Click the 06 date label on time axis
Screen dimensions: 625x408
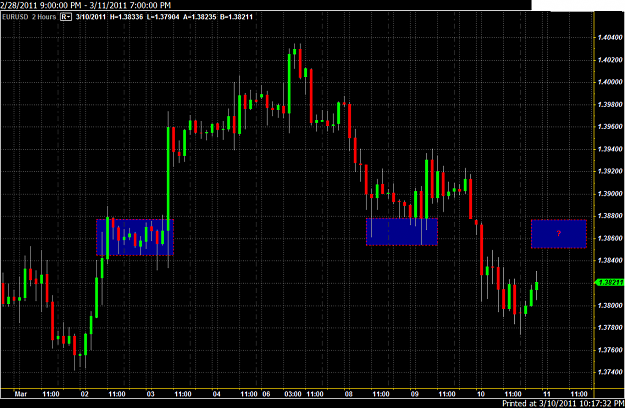click(266, 394)
